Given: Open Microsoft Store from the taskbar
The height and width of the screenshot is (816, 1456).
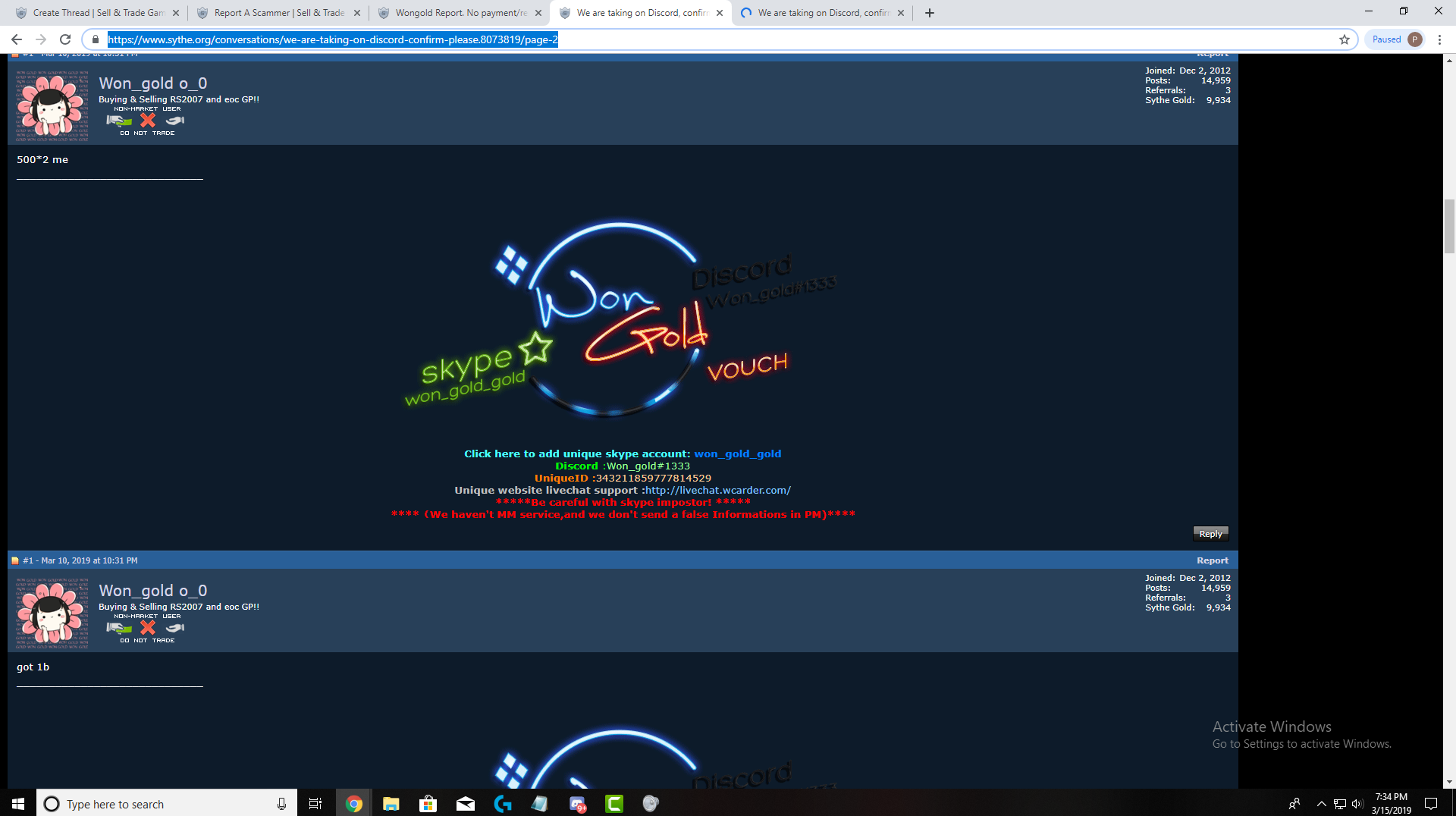Looking at the screenshot, I should point(428,804).
